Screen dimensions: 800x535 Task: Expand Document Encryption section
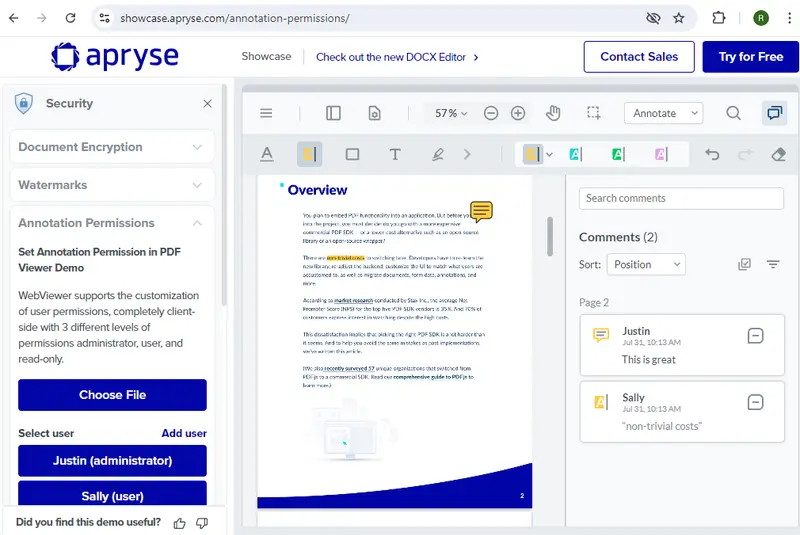[112, 147]
